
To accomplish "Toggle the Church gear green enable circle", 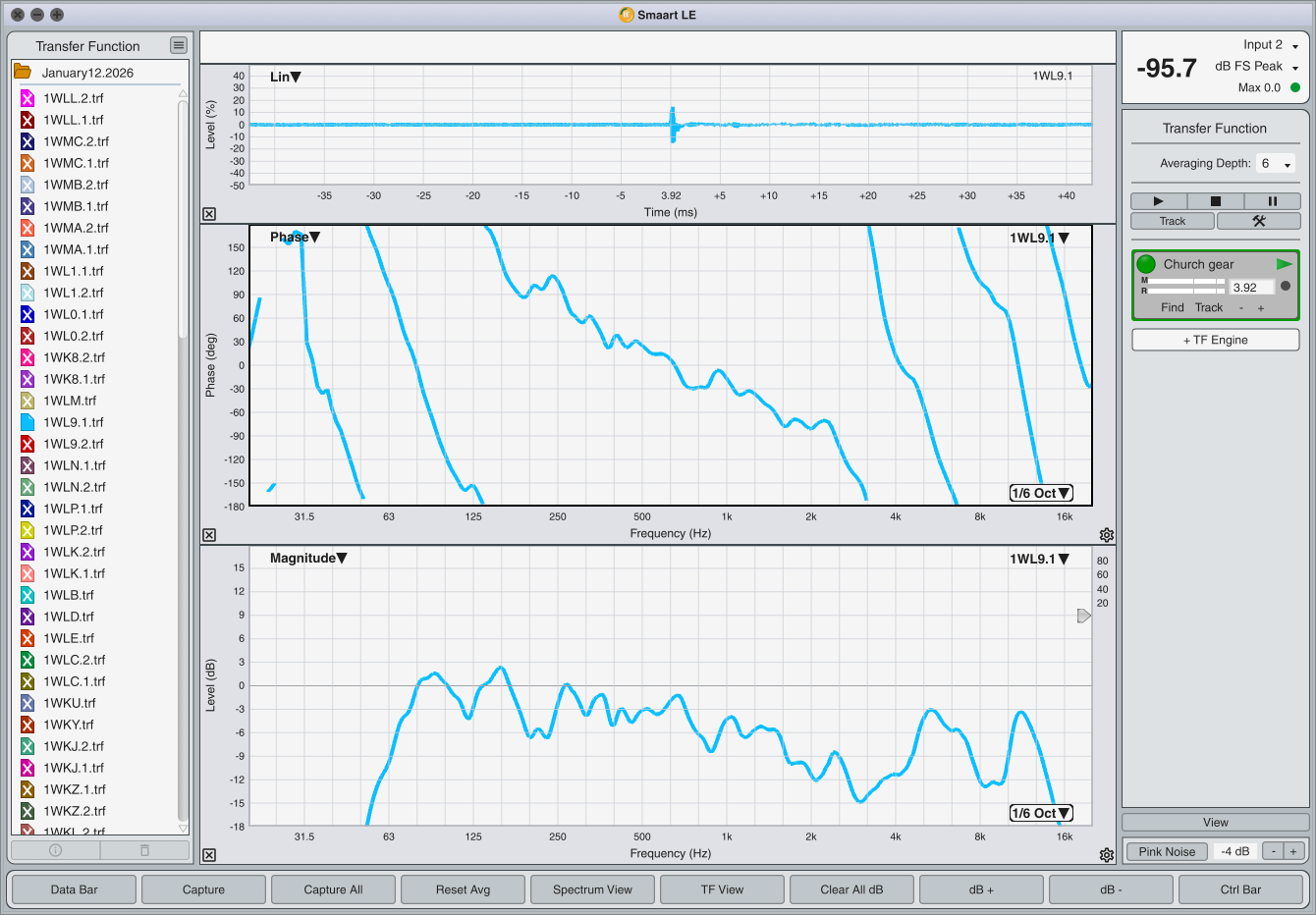I will click(1146, 264).
